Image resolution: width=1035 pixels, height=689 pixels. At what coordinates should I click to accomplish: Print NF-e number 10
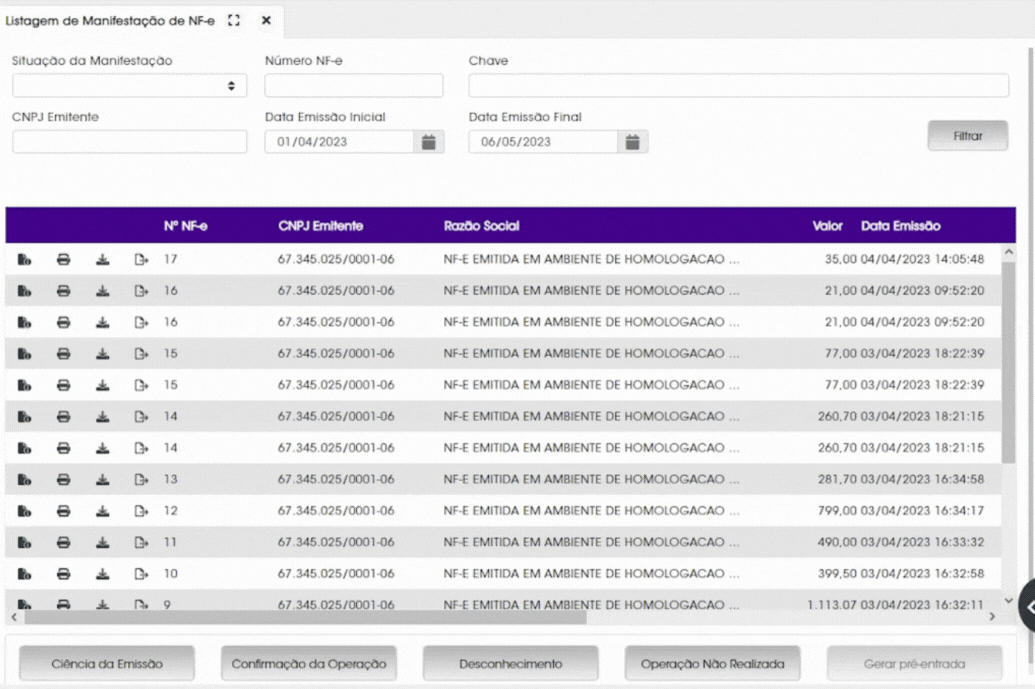coord(63,574)
